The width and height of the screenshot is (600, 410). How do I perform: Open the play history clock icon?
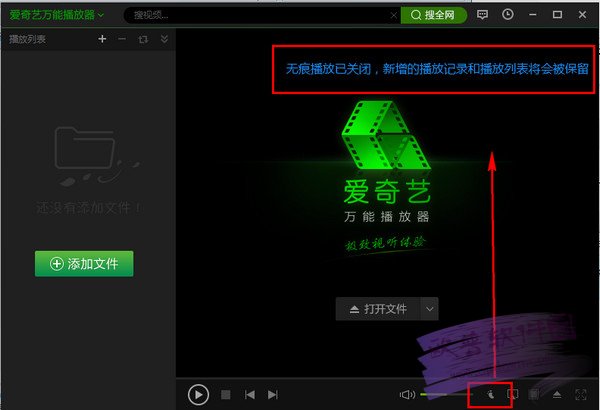tap(507, 15)
